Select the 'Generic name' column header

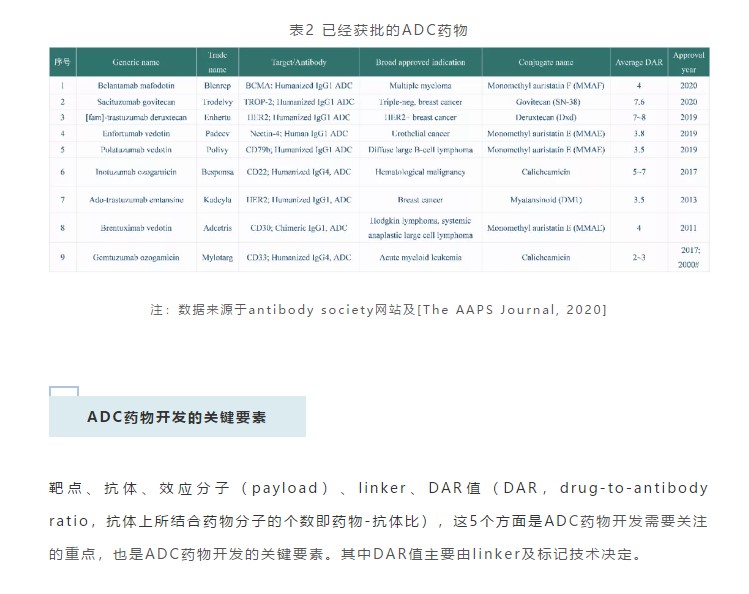click(136, 62)
